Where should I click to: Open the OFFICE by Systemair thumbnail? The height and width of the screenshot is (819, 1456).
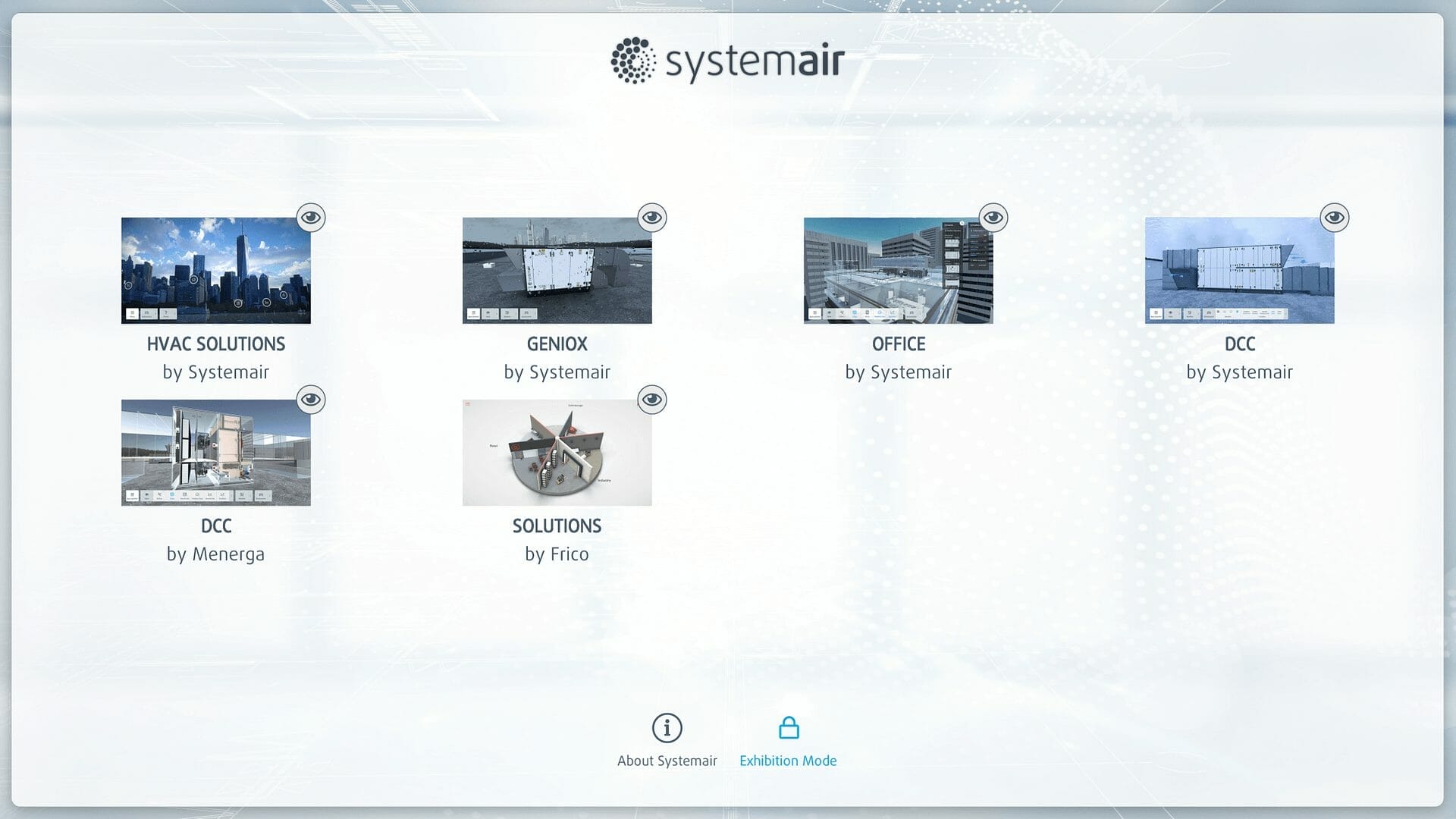pos(898,270)
